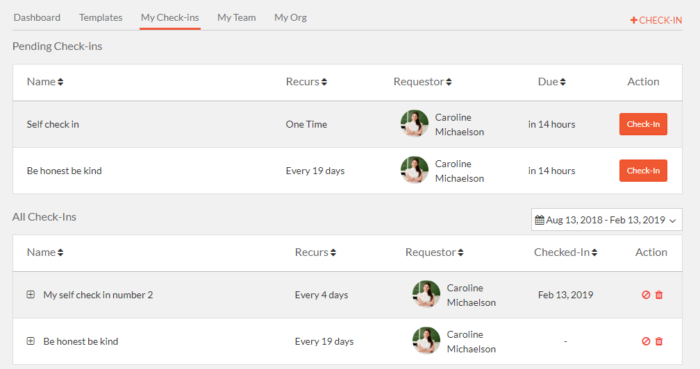The image size is (700, 369).
Task: Expand the My self check in number 2 row
Action: tap(30, 294)
